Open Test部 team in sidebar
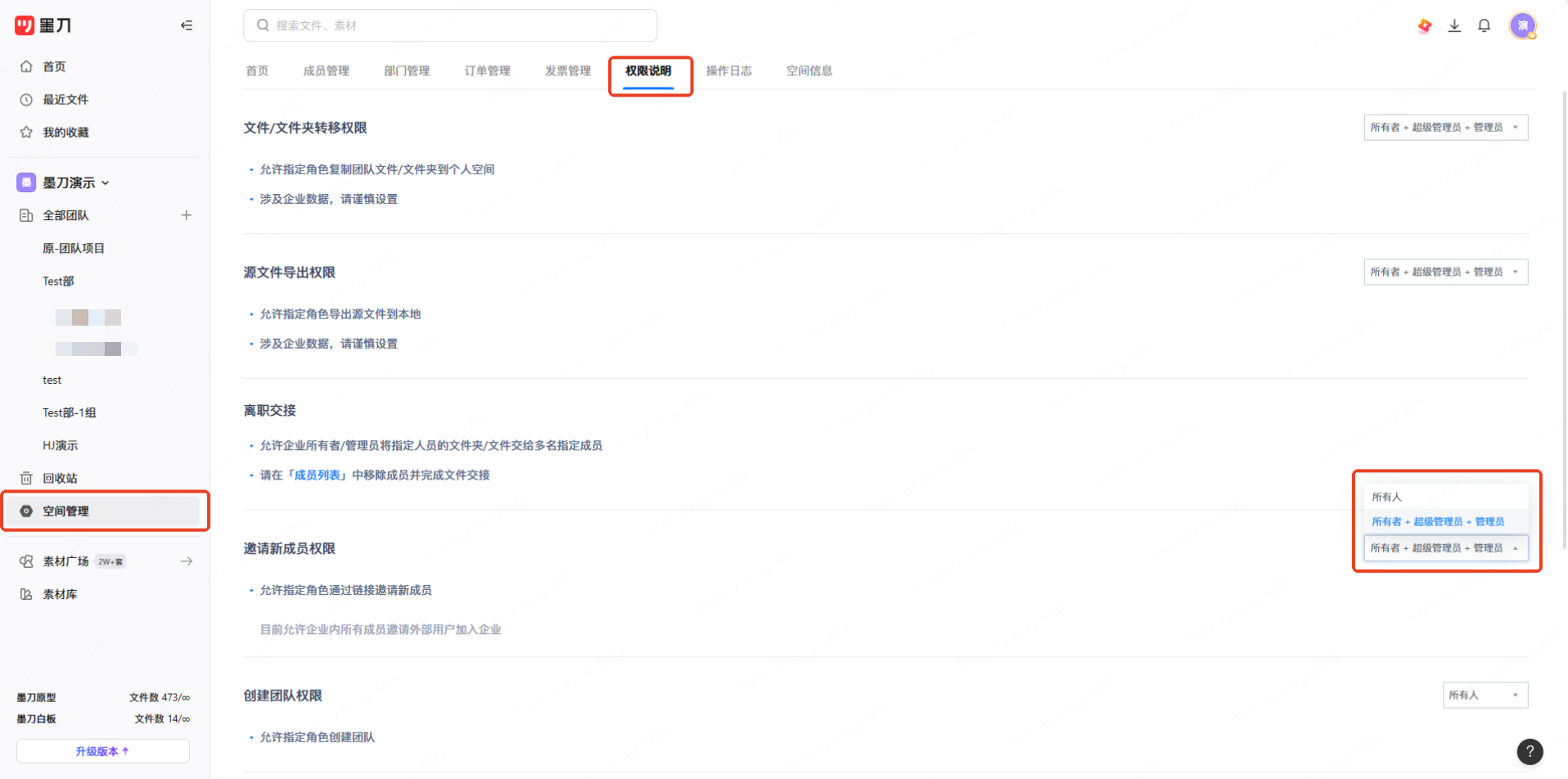Viewport: 1568px width, 779px height. pyautogui.click(x=58, y=281)
